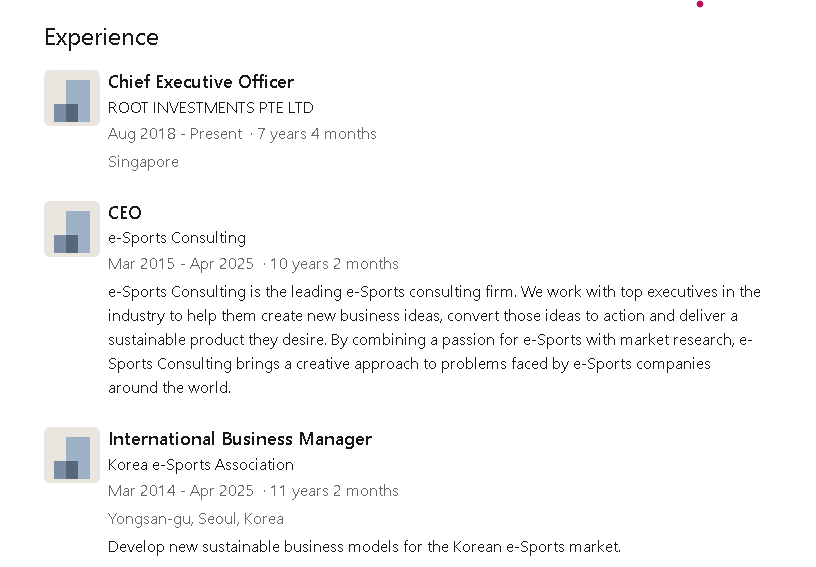The width and height of the screenshot is (816, 567).
Task: Open the Chief Executive Officer job title
Action: 201,82
